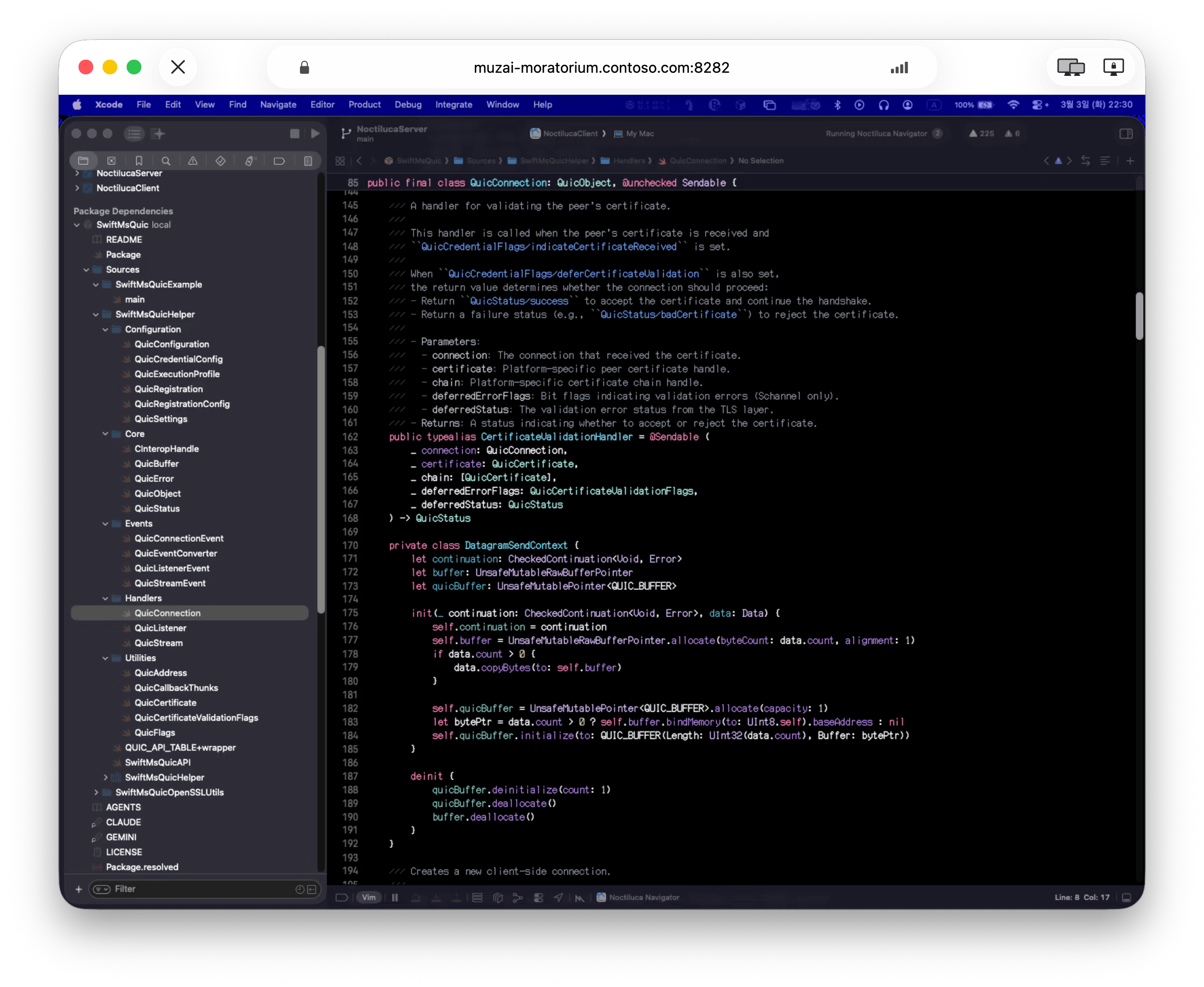Screen dimensions: 1204x987
Task: Click the debug Memory Graph icon
Action: tap(518, 897)
